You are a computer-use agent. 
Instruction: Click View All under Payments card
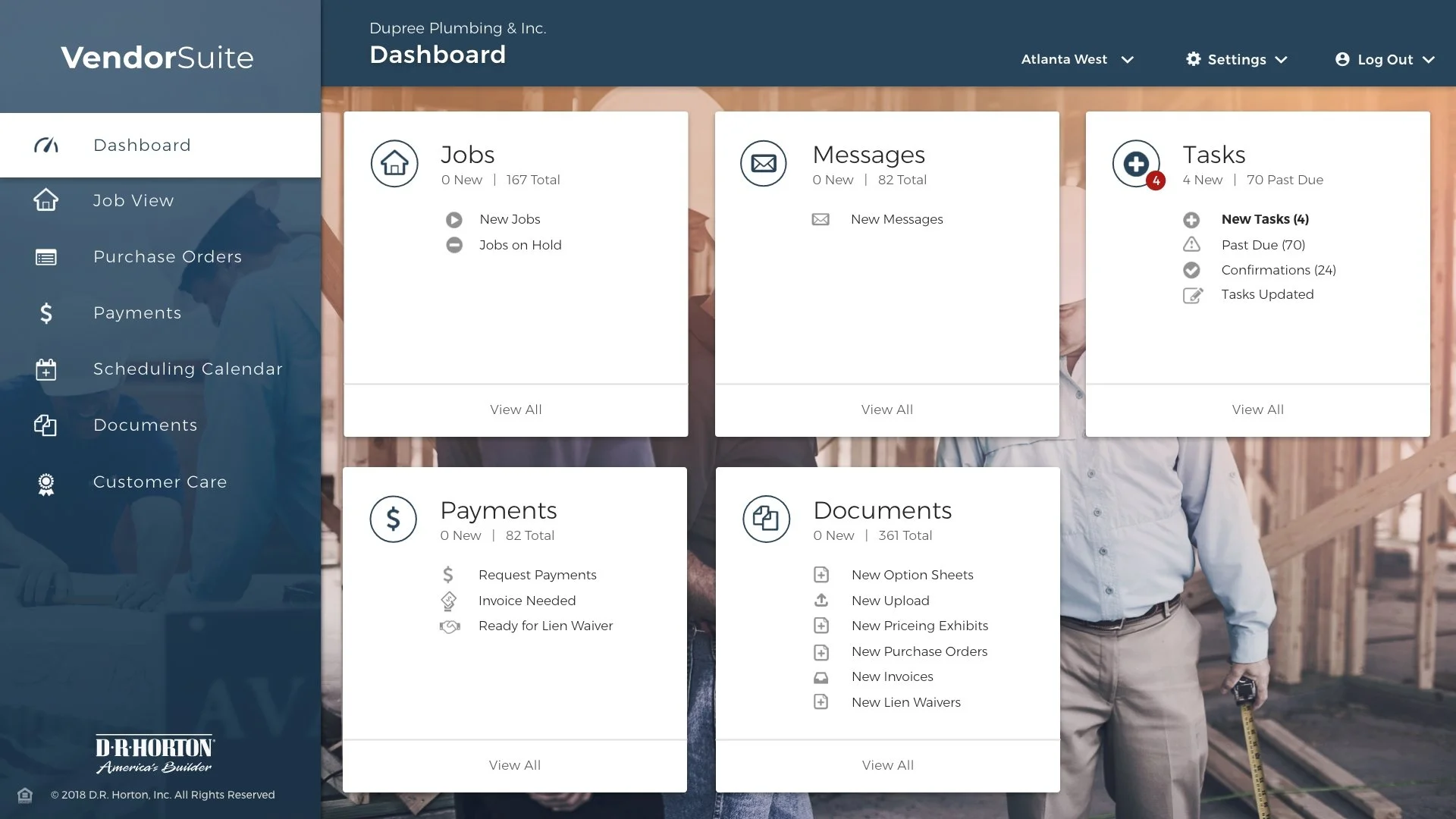(515, 765)
